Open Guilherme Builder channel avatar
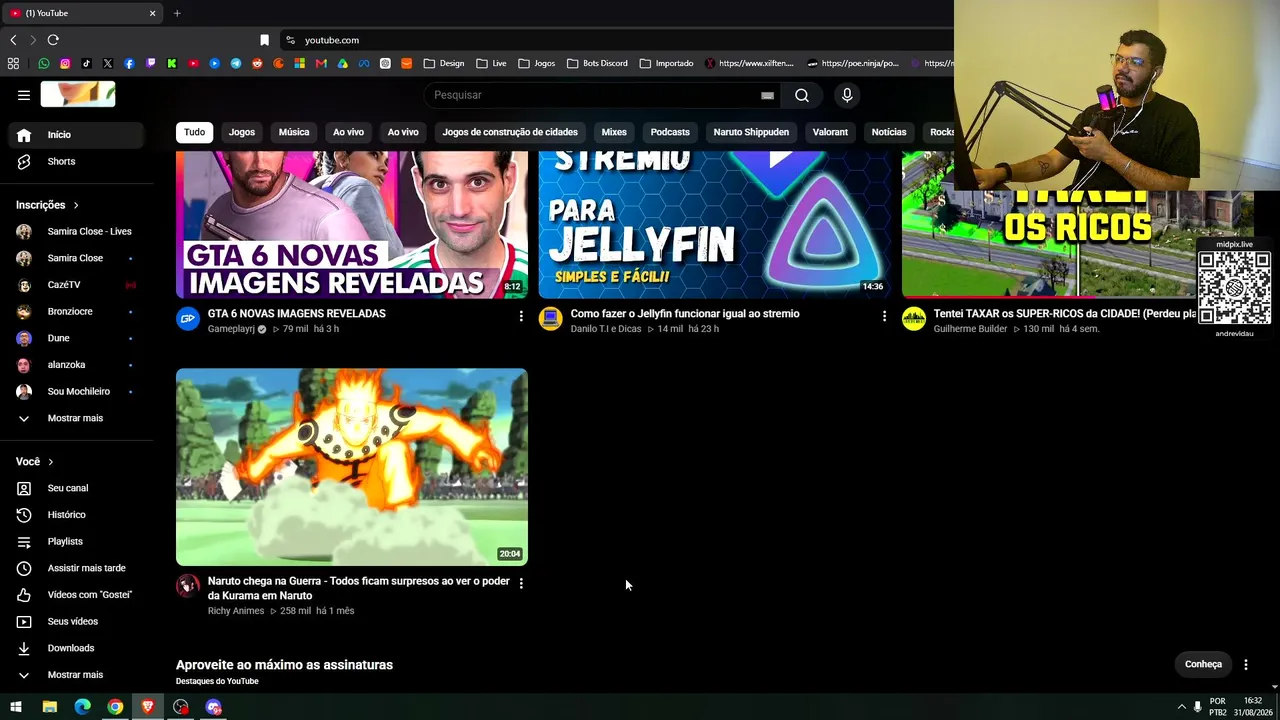 914,319
